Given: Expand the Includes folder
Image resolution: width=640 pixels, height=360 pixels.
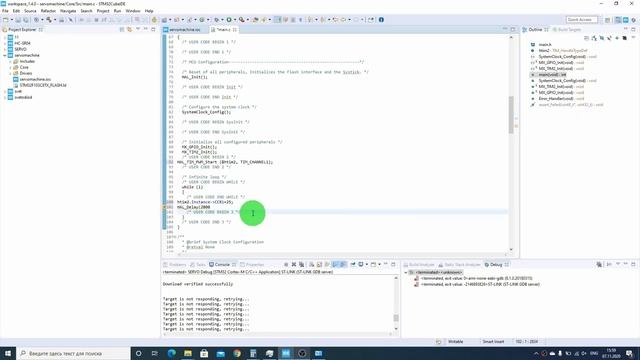Looking at the screenshot, I should tap(10, 61).
